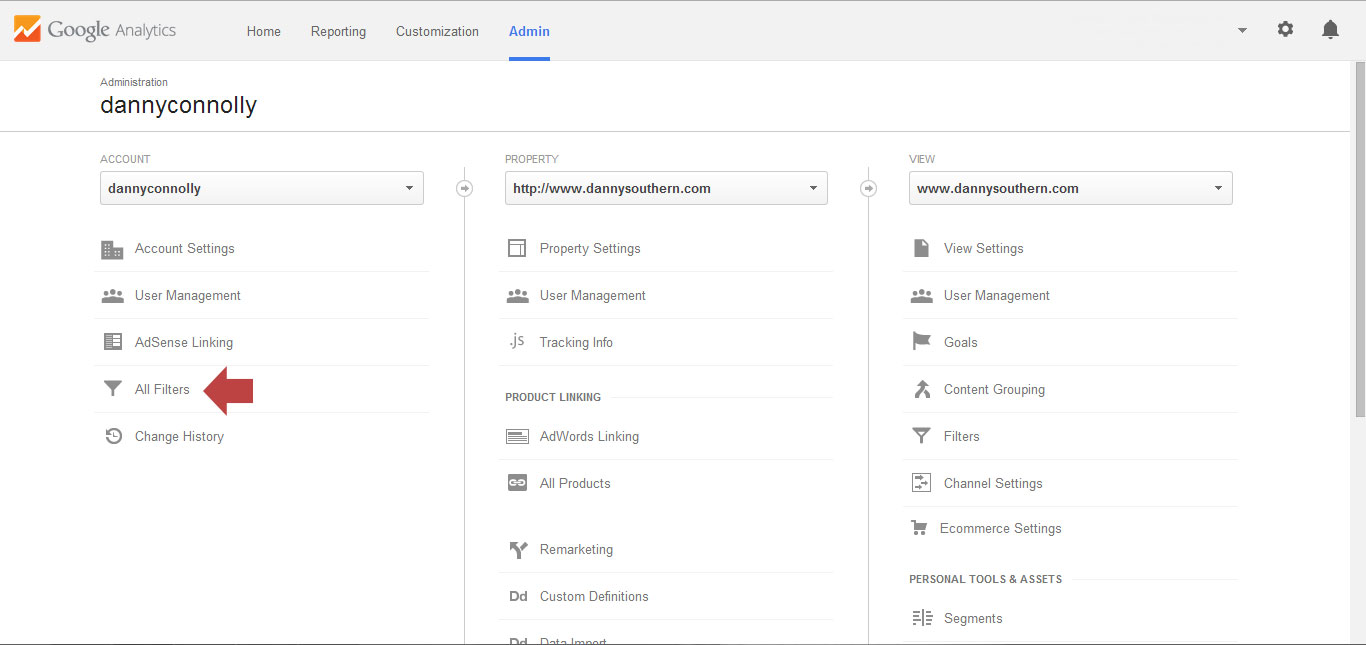Click the Channel Settings icon
1366x645 pixels.
[x=921, y=483]
